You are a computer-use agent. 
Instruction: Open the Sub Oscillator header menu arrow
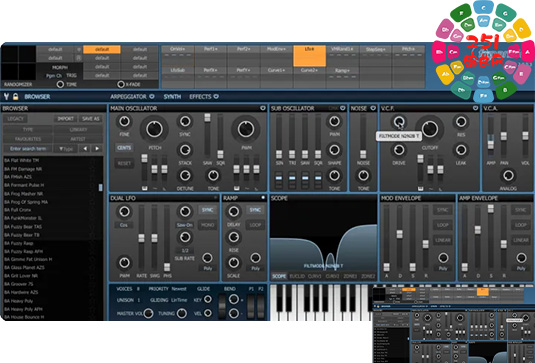tap(343, 108)
